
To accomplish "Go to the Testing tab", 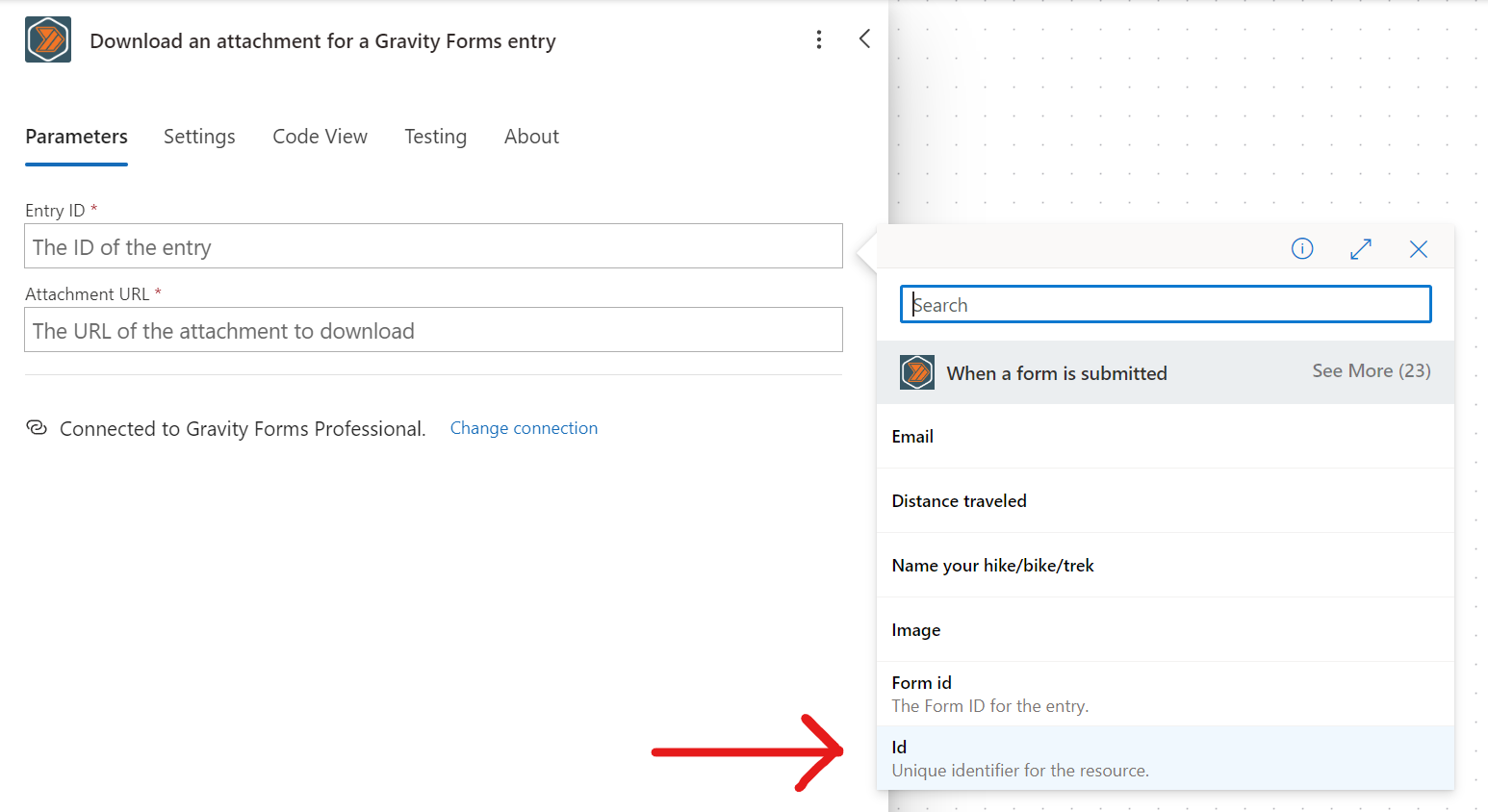I will pos(435,137).
